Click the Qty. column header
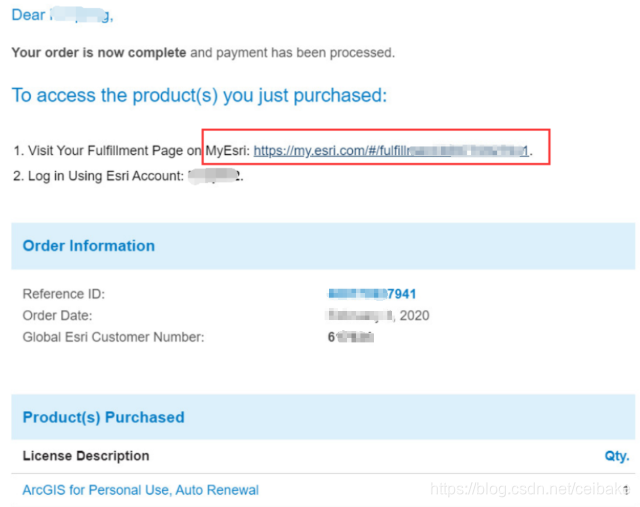The width and height of the screenshot is (640, 507). click(x=616, y=456)
